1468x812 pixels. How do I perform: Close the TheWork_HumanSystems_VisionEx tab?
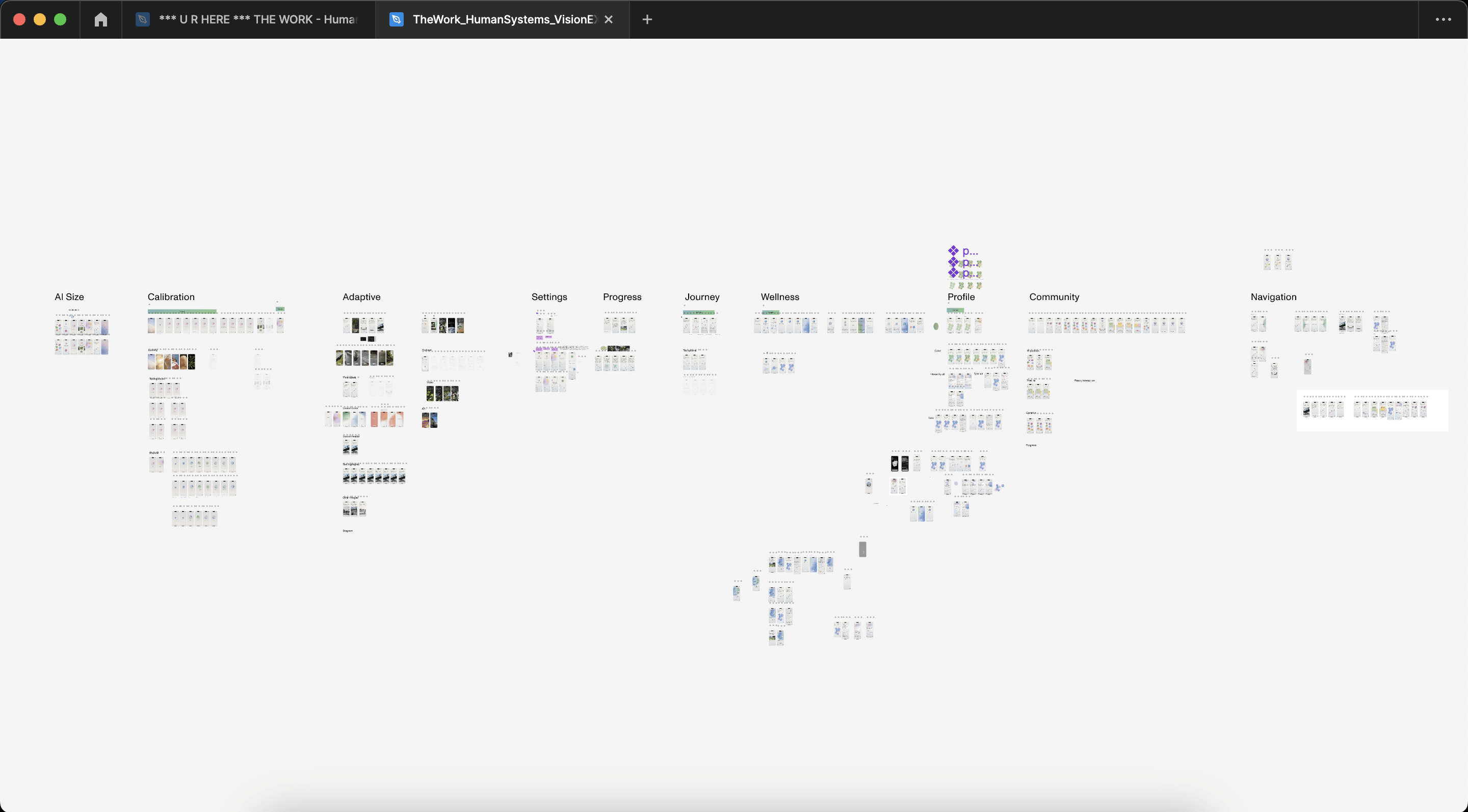click(608, 19)
